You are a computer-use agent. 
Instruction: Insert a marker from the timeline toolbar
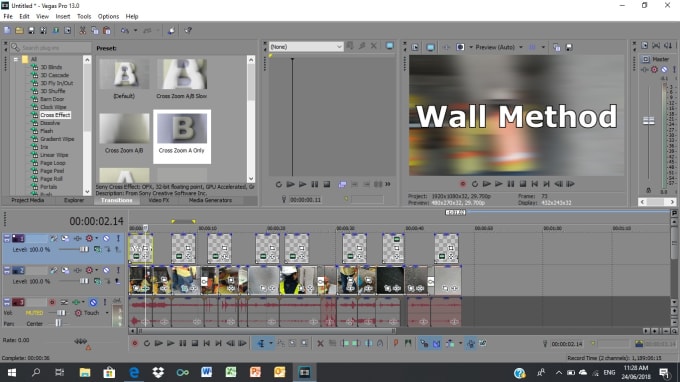[396, 343]
